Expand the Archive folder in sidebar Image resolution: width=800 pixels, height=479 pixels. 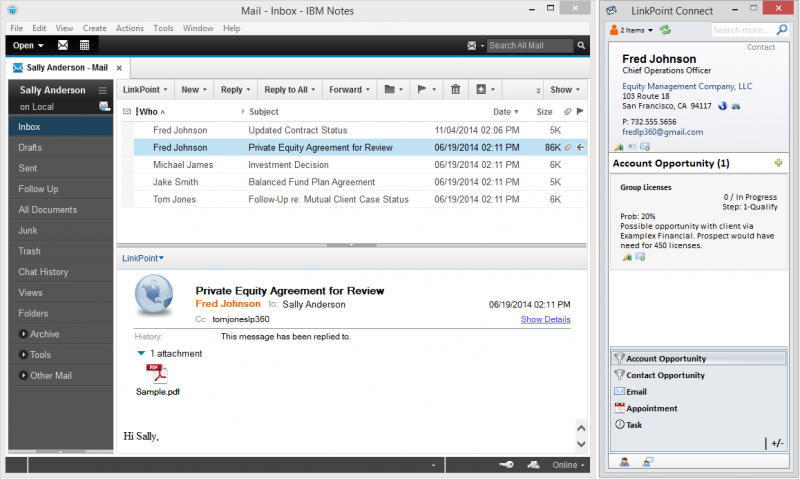coord(23,334)
